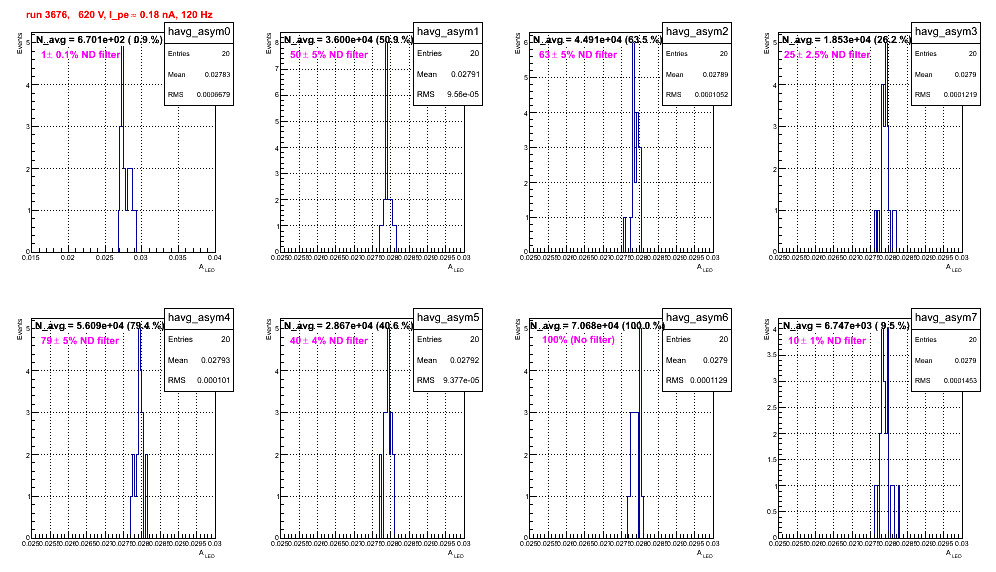This screenshot has width=996, height=572.
Task: Click Mean value 0.02791 in havg_asym1 box
Action: (465, 74)
